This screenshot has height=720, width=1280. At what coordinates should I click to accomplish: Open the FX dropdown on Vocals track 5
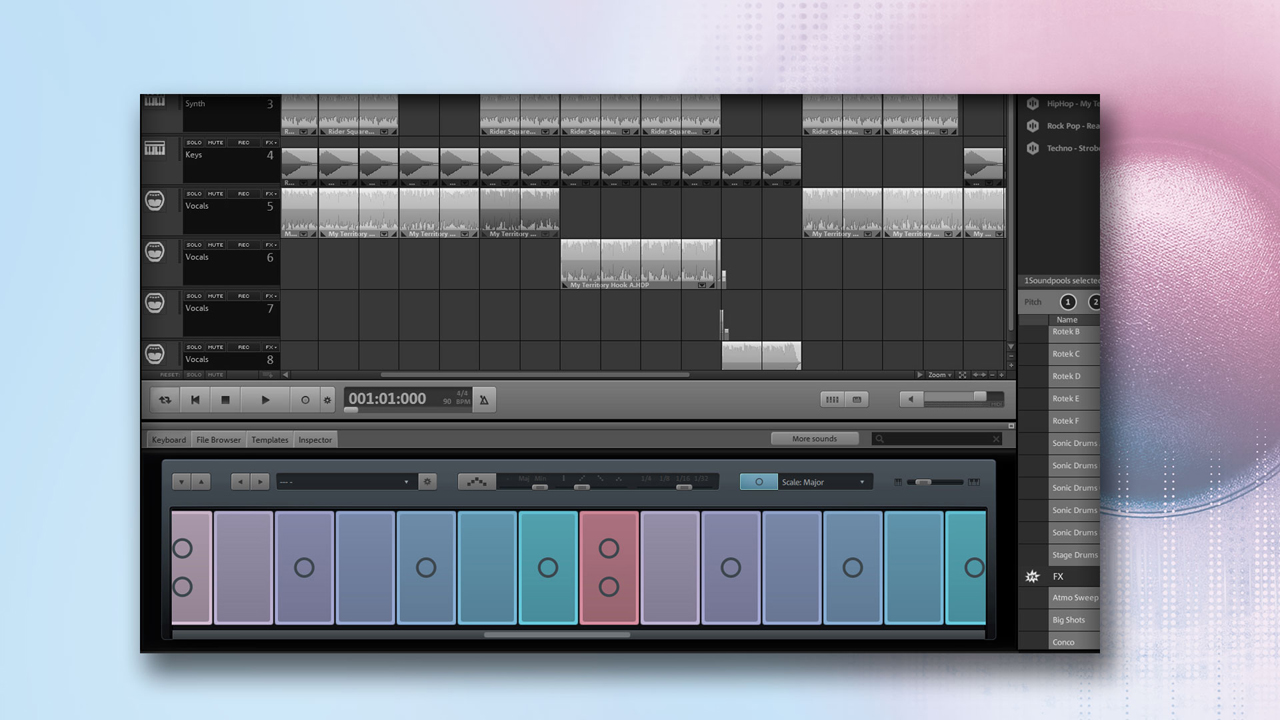(269, 194)
